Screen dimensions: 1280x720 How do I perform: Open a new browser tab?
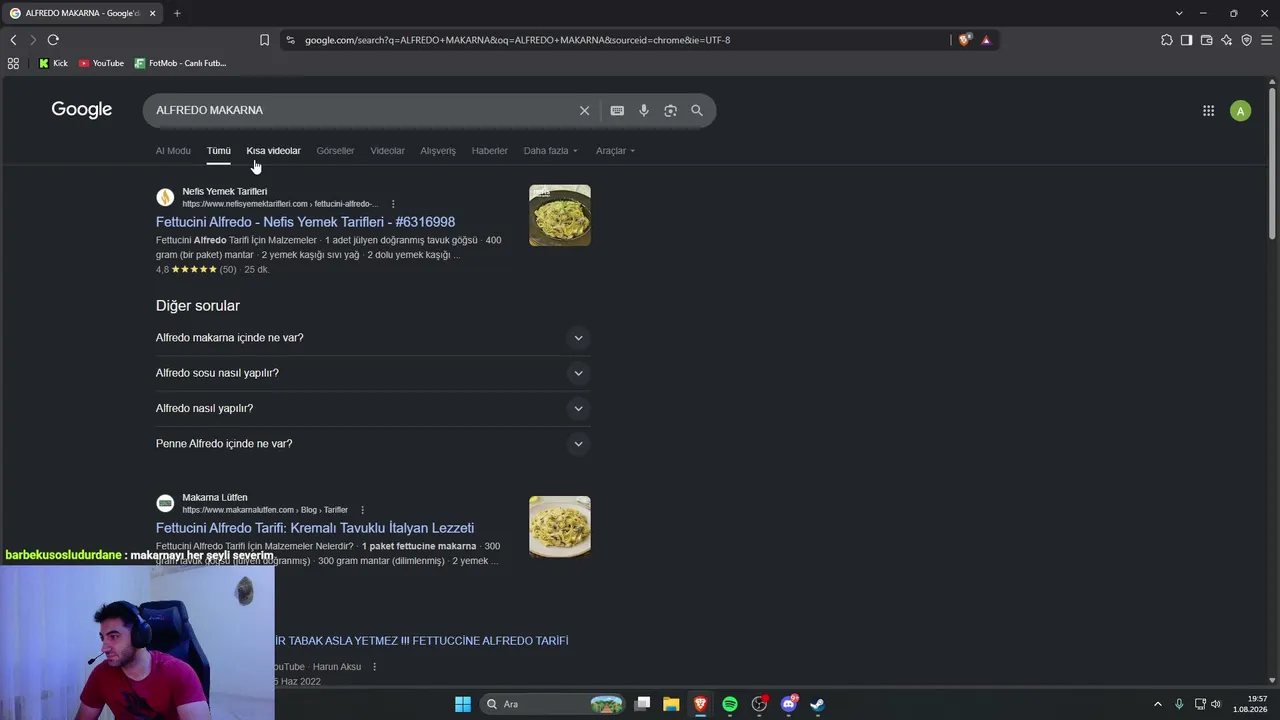[x=177, y=13]
